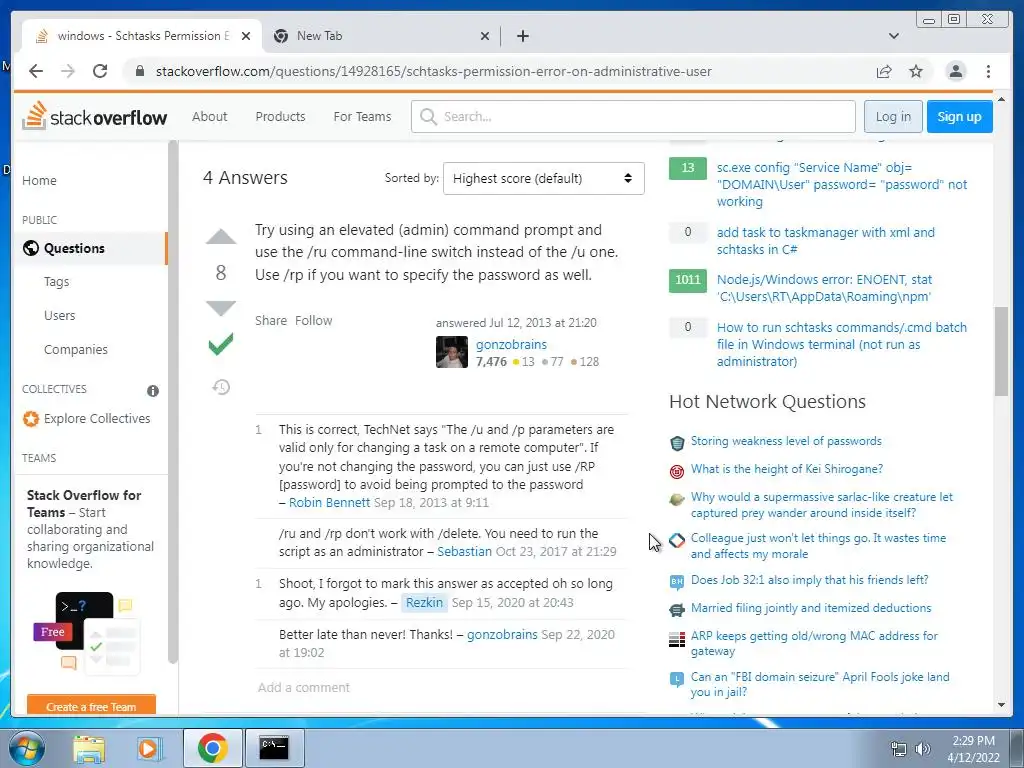Viewport: 1024px width, 768px height.
Task: Close the New Tab tab
Action: tap(485, 36)
